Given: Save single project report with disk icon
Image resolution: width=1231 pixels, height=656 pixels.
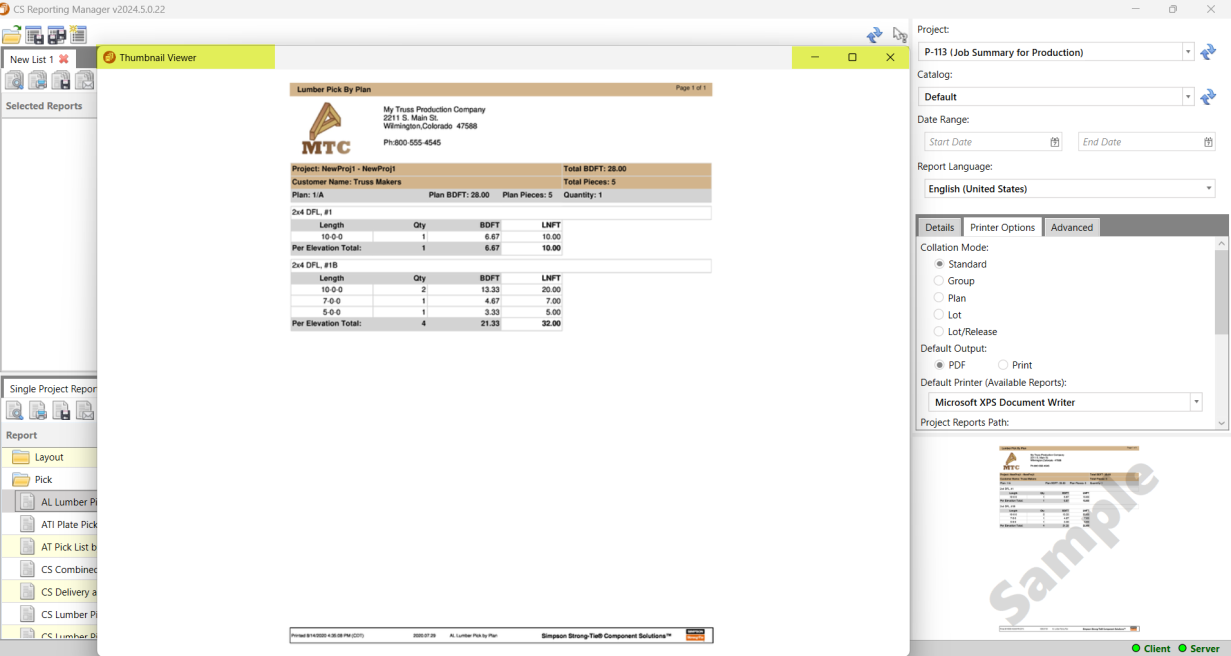Looking at the screenshot, I should pos(61,410).
